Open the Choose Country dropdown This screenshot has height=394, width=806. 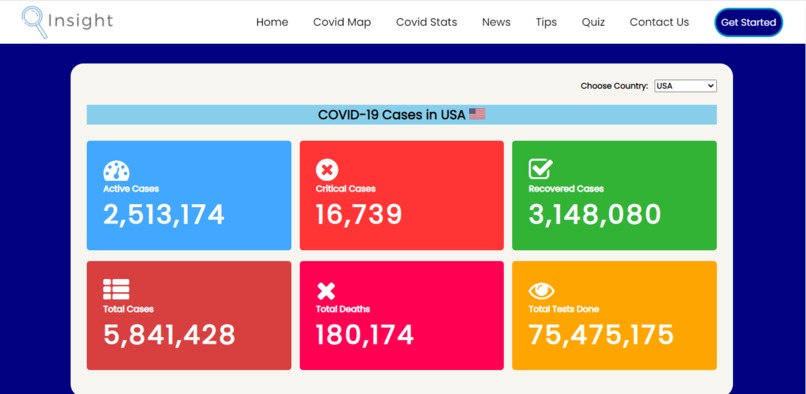pyautogui.click(x=685, y=86)
